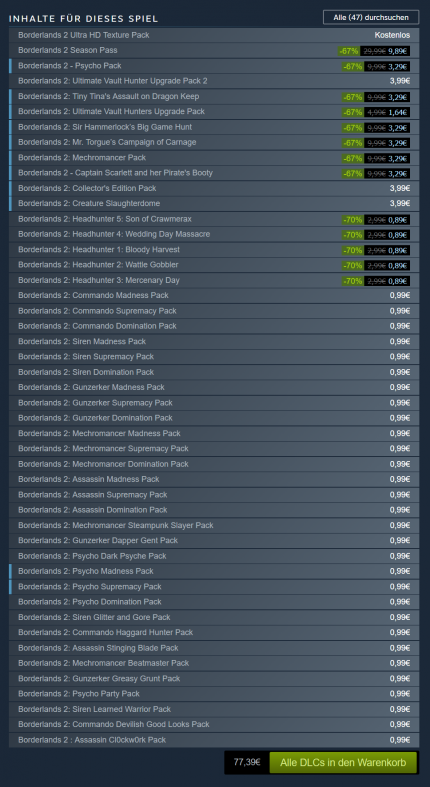The width and height of the screenshot is (430, 787).
Task: Select Borderlands 2 - Psycho Pack row
Action: pyautogui.click(x=214, y=66)
